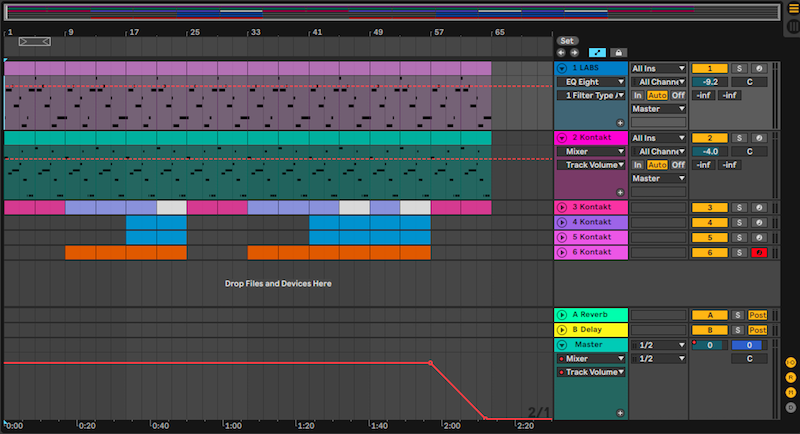The image size is (800, 434).
Task: Solo track 6 Kontakt
Action: click(x=739, y=253)
